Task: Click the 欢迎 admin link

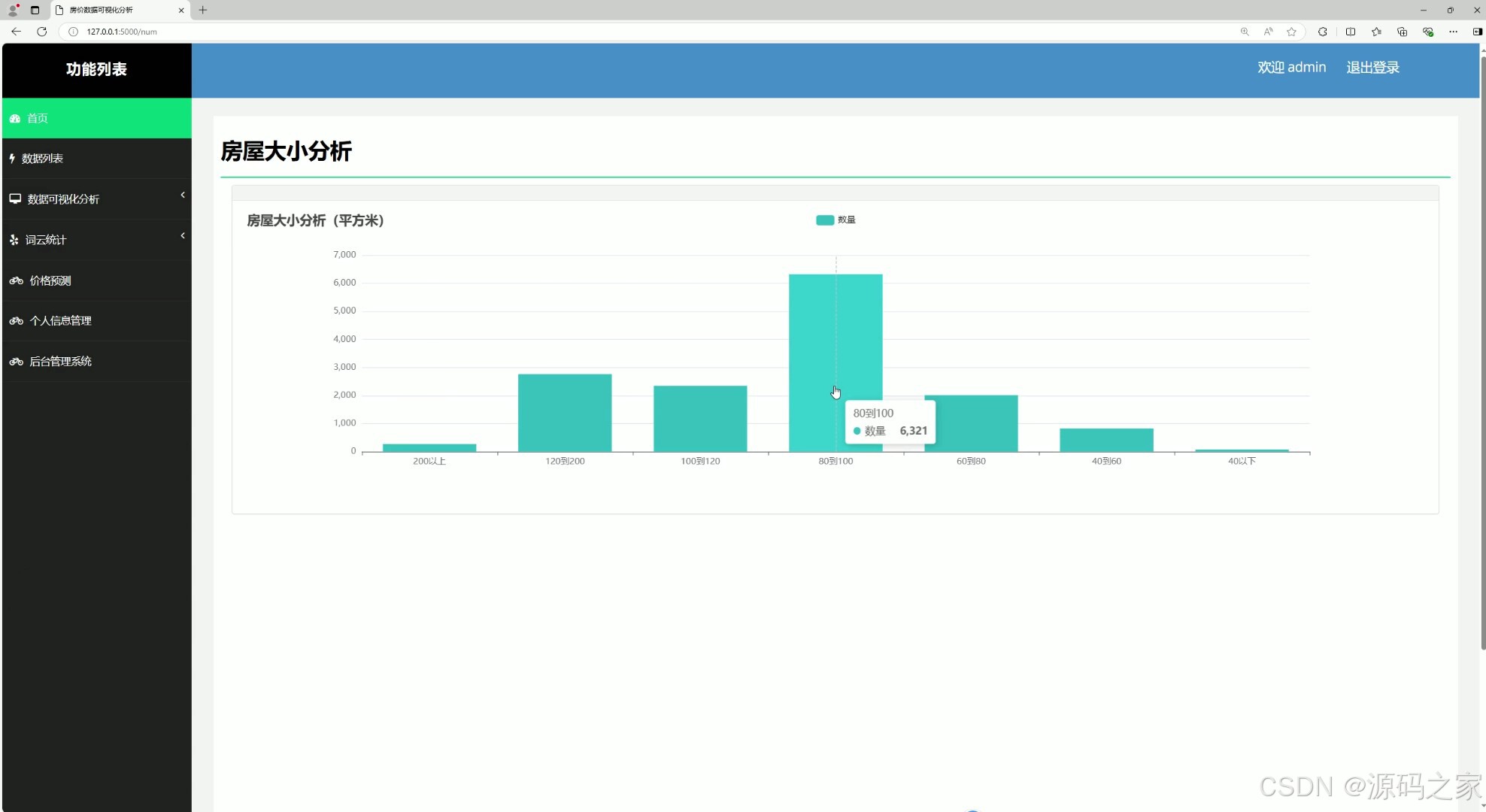Action: pyautogui.click(x=1291, y=68)
